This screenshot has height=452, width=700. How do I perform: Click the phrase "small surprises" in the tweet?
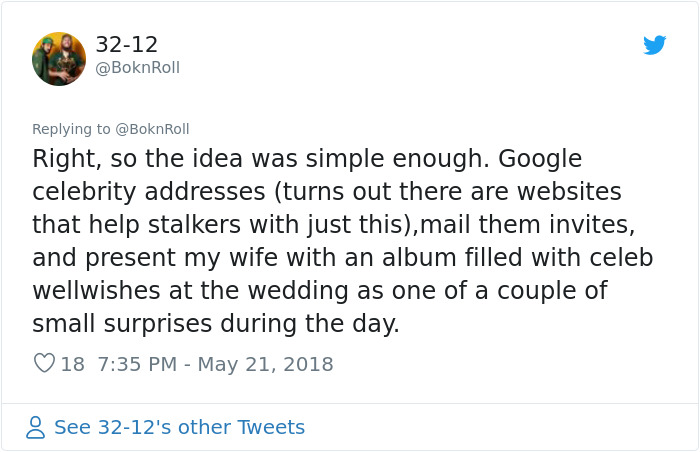(x=119, y=324)
